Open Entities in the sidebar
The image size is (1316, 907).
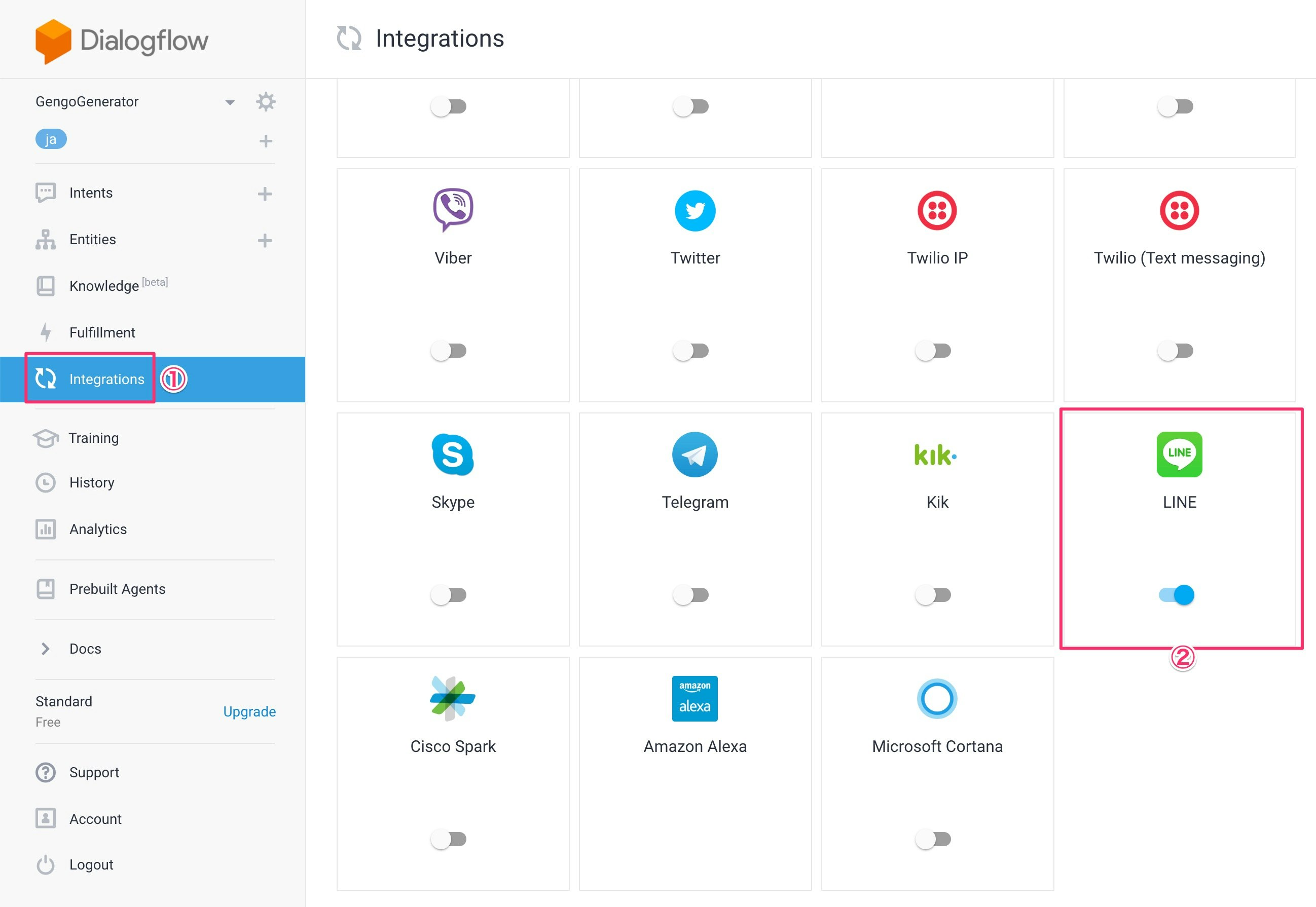point(93,239)
